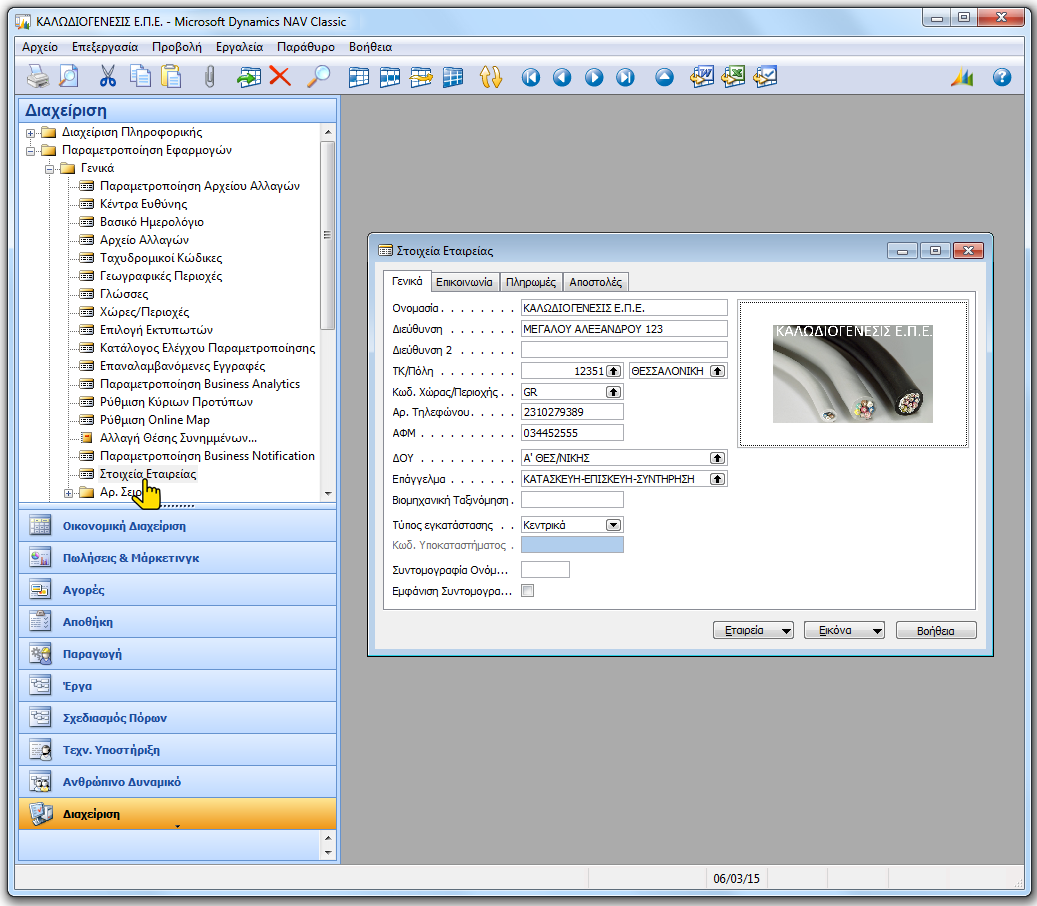1037x906 pixels.
Task: Click the Field Filter toolbar icon
Action: [x=358, y=77]
